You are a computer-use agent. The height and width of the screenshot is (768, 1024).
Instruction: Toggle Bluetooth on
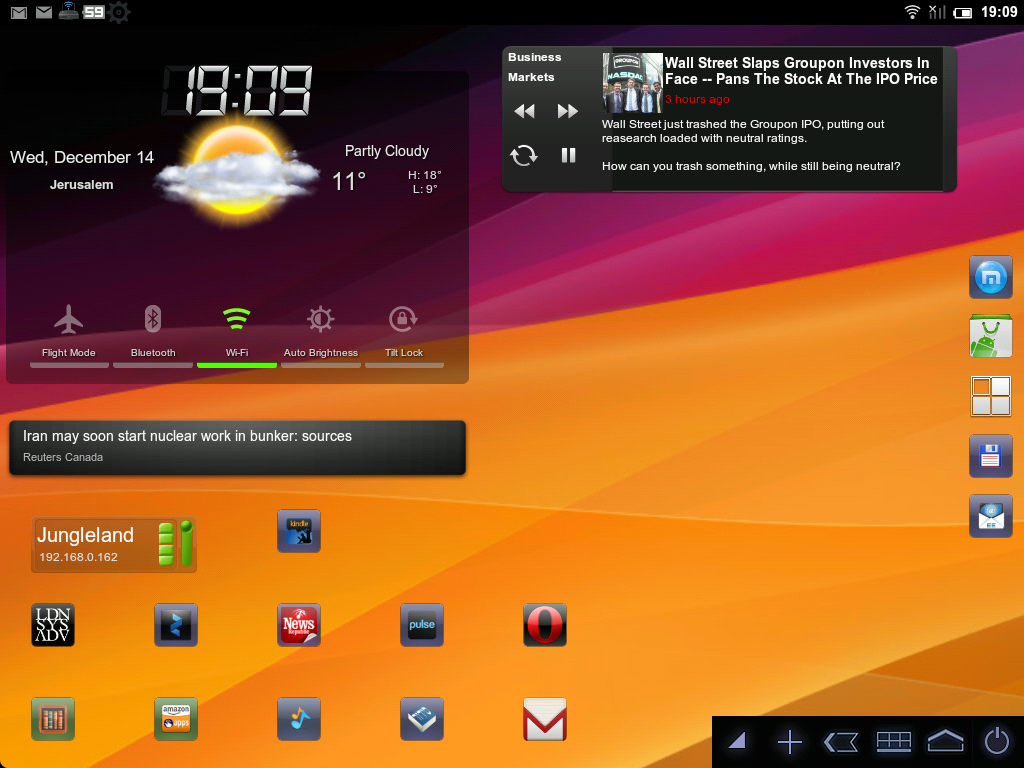pos(153,332)
